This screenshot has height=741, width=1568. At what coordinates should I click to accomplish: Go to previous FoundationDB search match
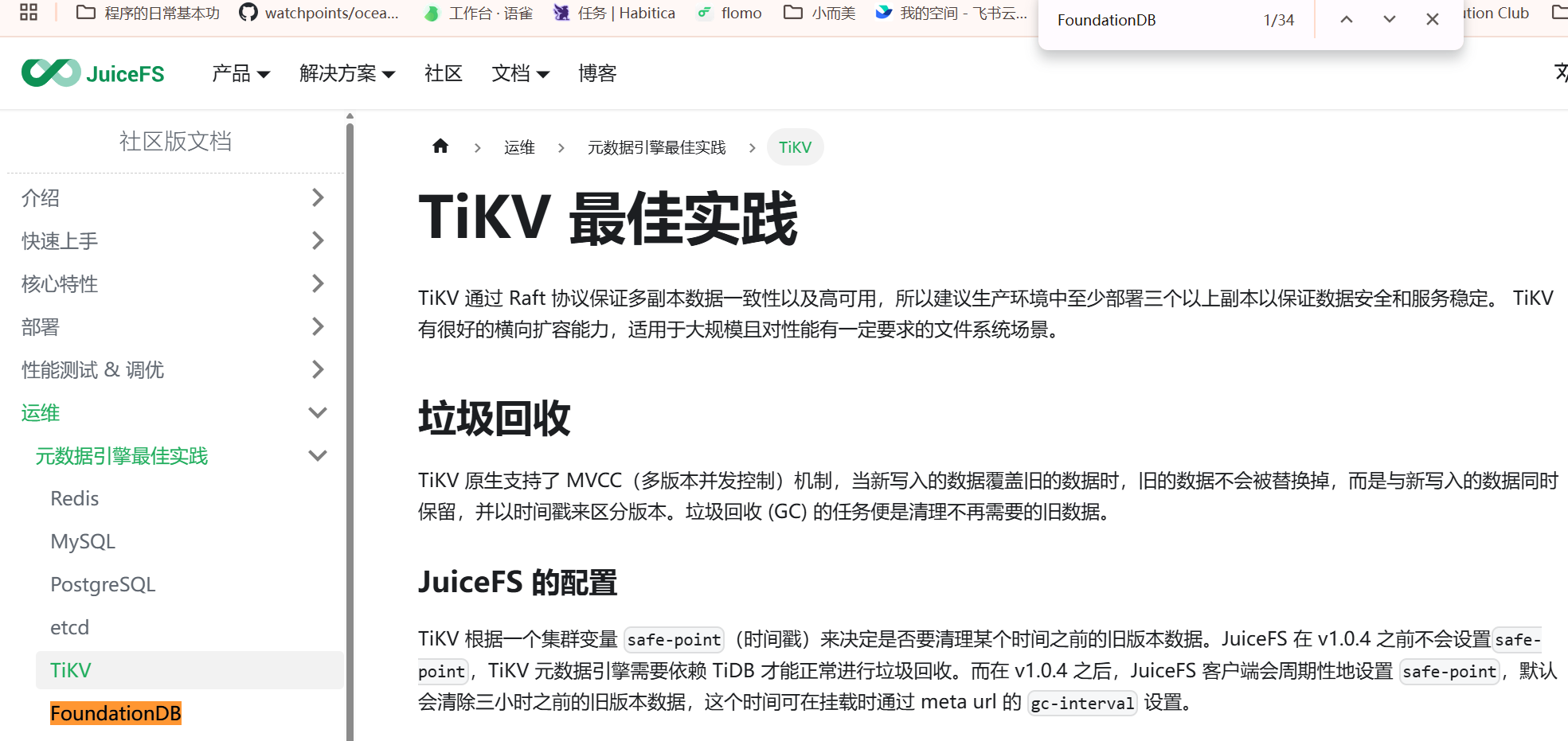pos(1347,20)
